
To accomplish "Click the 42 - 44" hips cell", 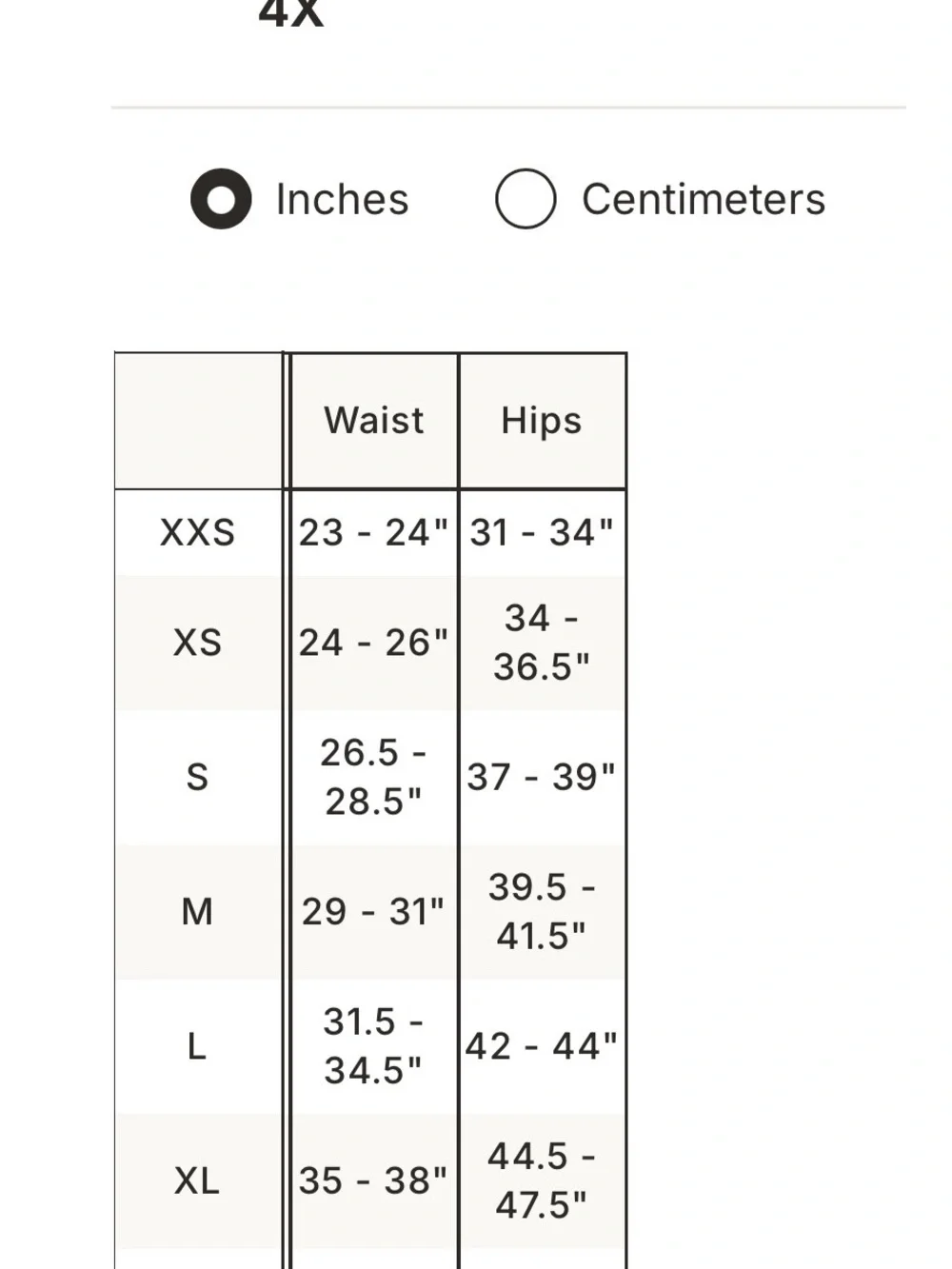I will coord(542,1046).
